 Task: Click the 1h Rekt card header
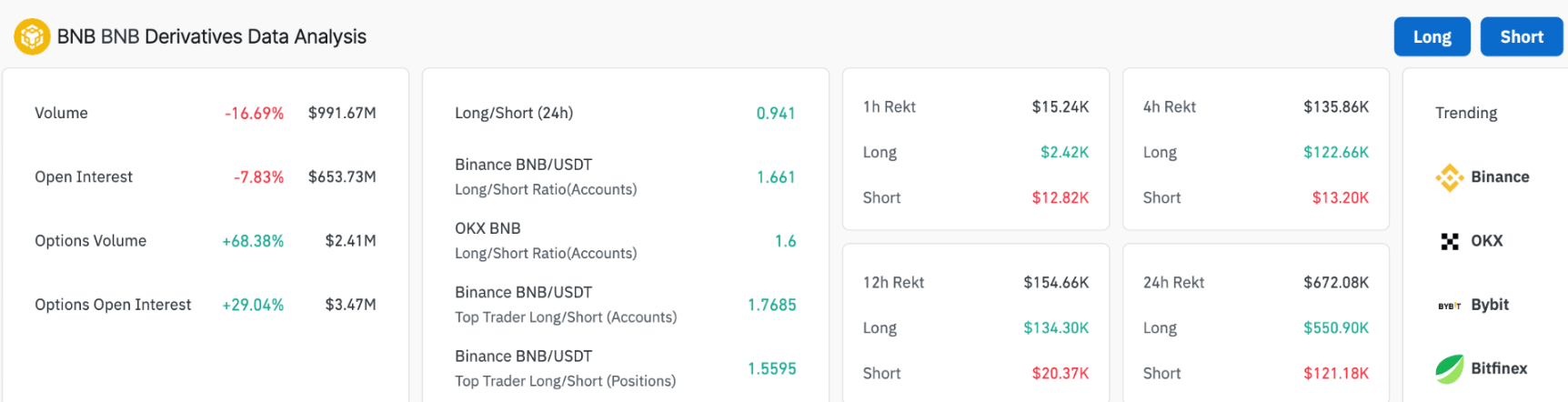pos(976,106)
